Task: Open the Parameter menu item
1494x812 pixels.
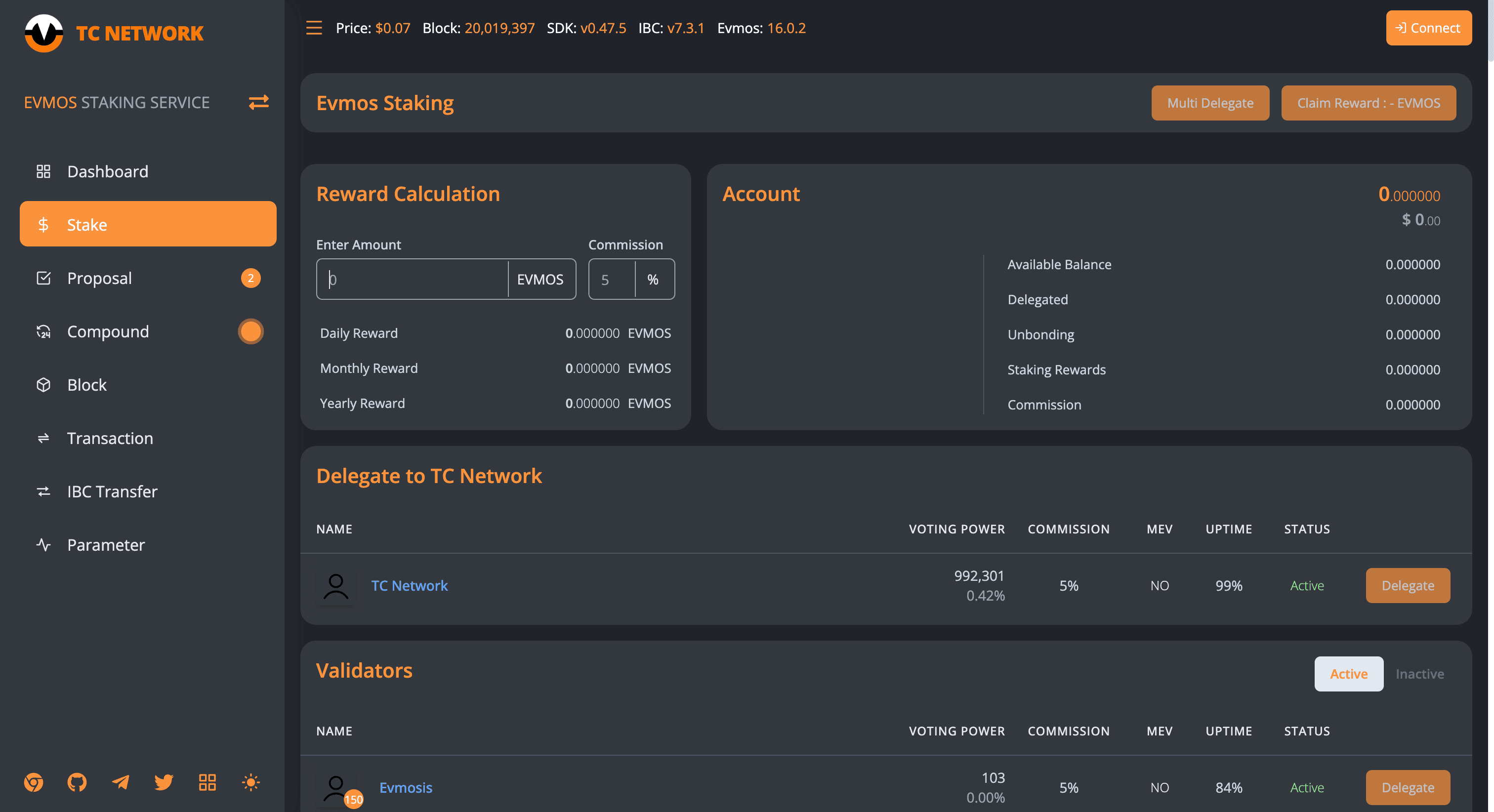Action: [x=148, y=545]
